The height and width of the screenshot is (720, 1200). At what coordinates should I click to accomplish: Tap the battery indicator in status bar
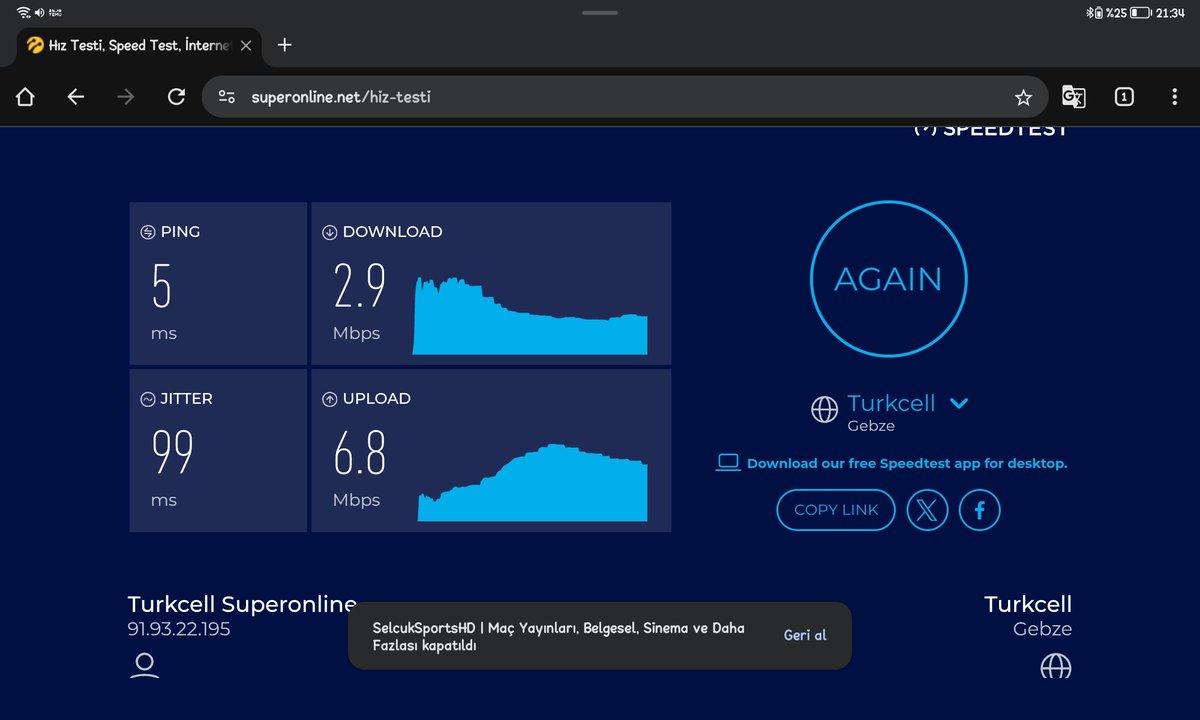click(1141, 12)
